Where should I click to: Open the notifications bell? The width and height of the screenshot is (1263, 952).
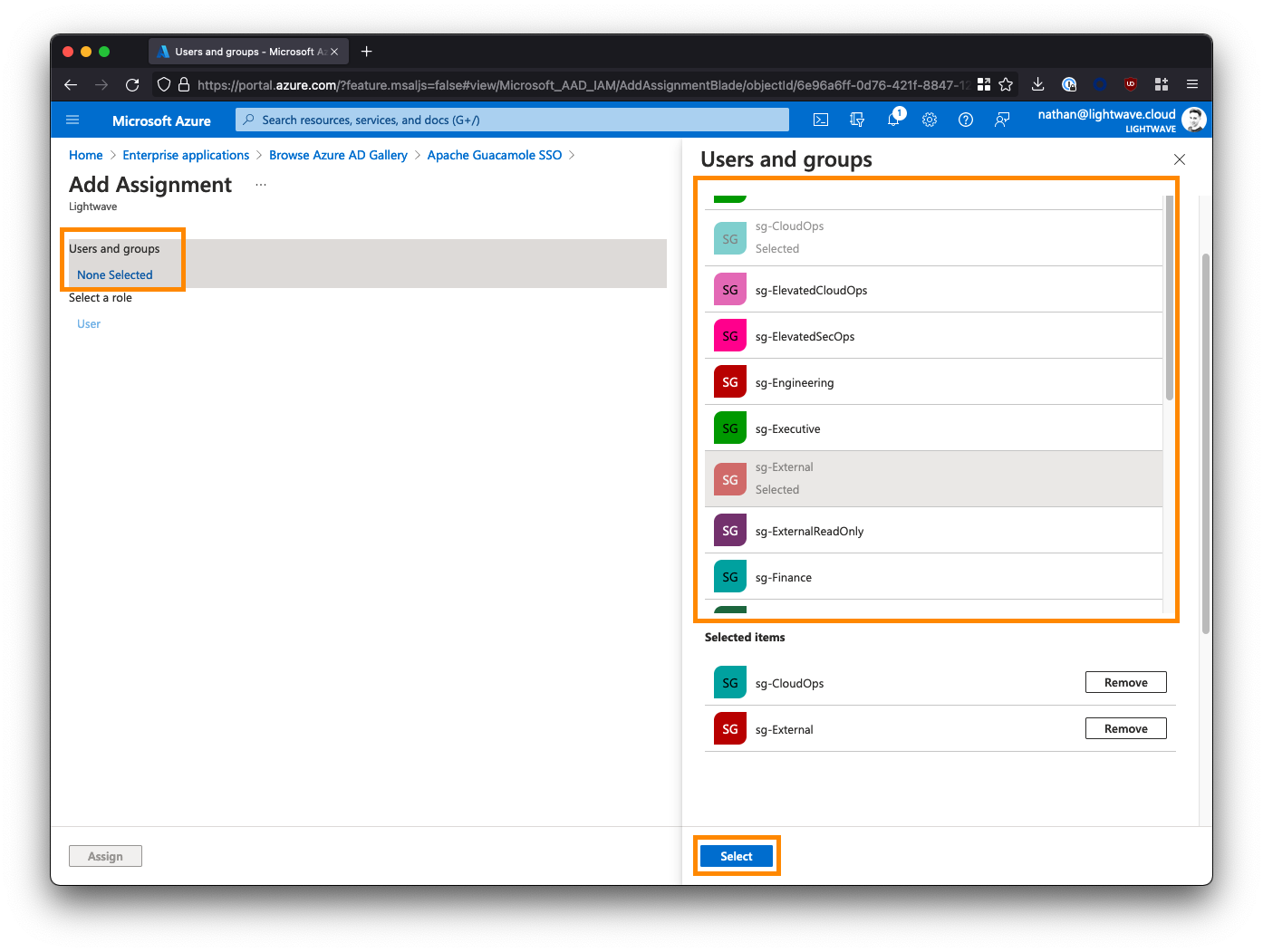893,120
